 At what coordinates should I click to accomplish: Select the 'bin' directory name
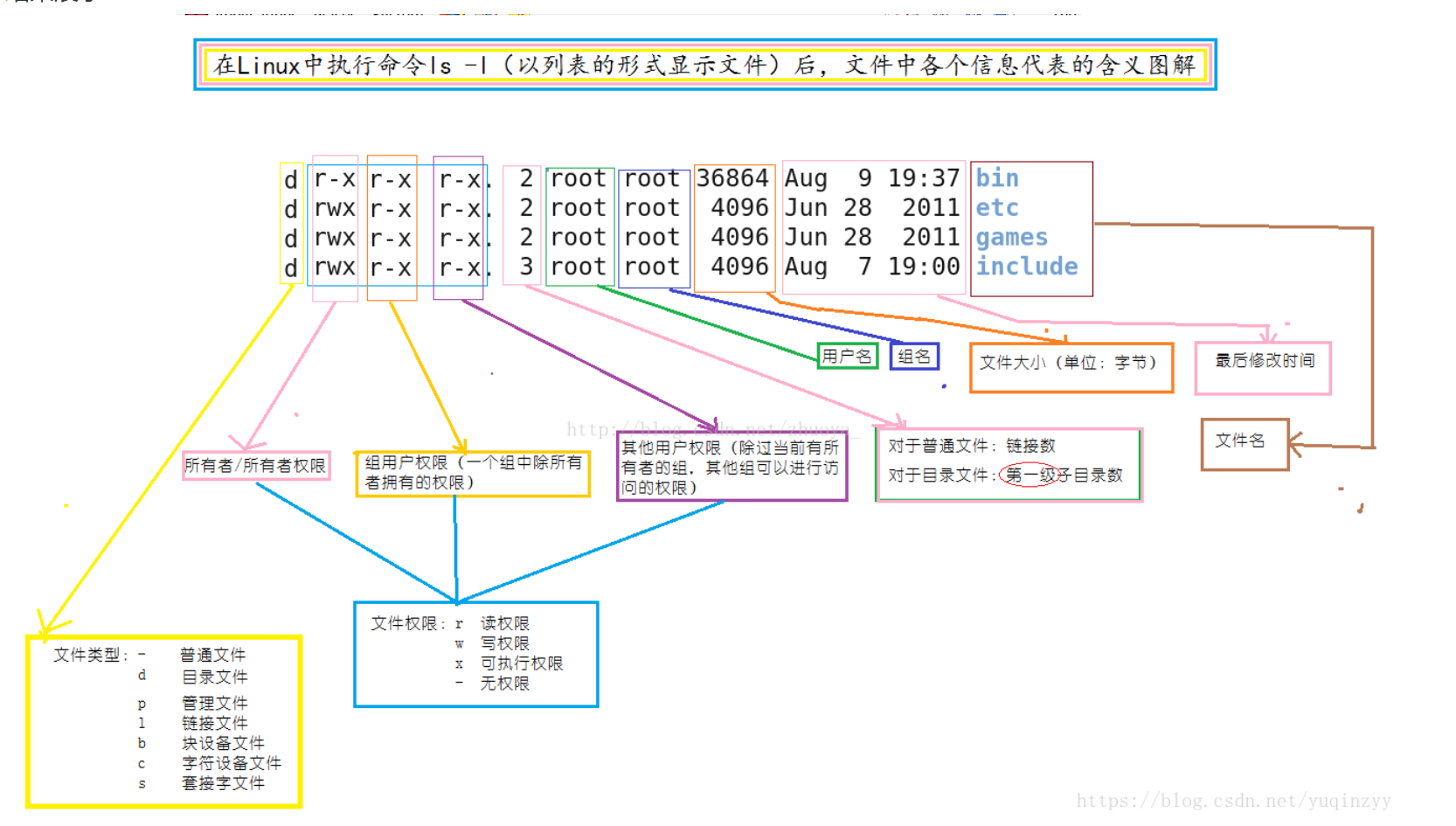click(x=997, y=178)
